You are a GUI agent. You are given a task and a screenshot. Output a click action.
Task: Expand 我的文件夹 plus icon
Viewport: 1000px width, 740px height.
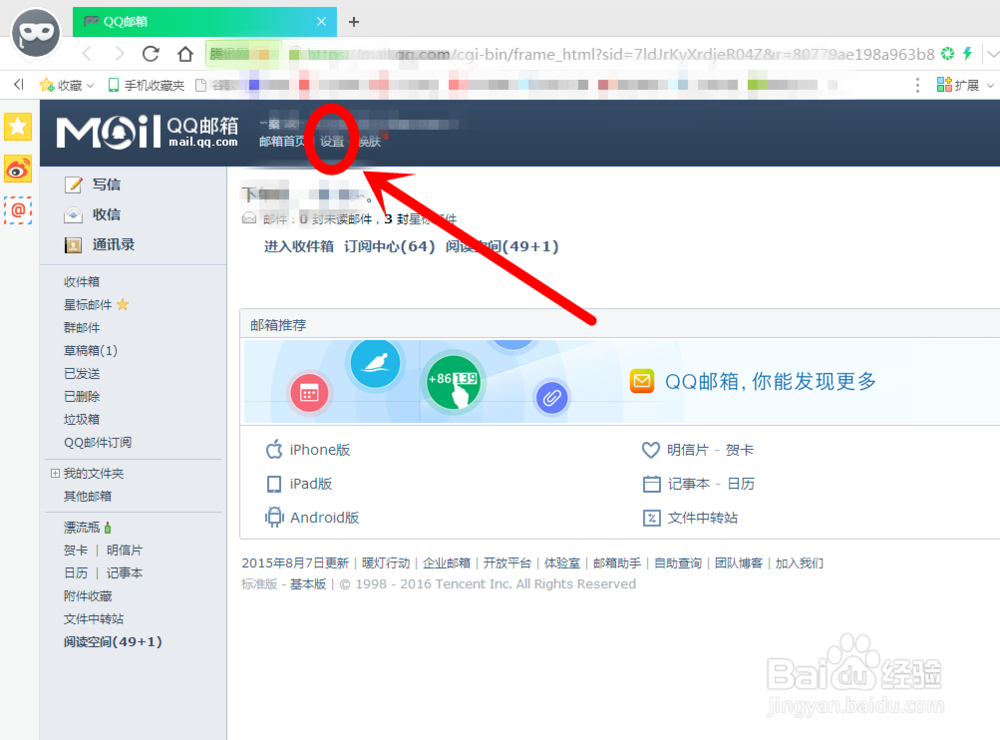tap(55, 473)
